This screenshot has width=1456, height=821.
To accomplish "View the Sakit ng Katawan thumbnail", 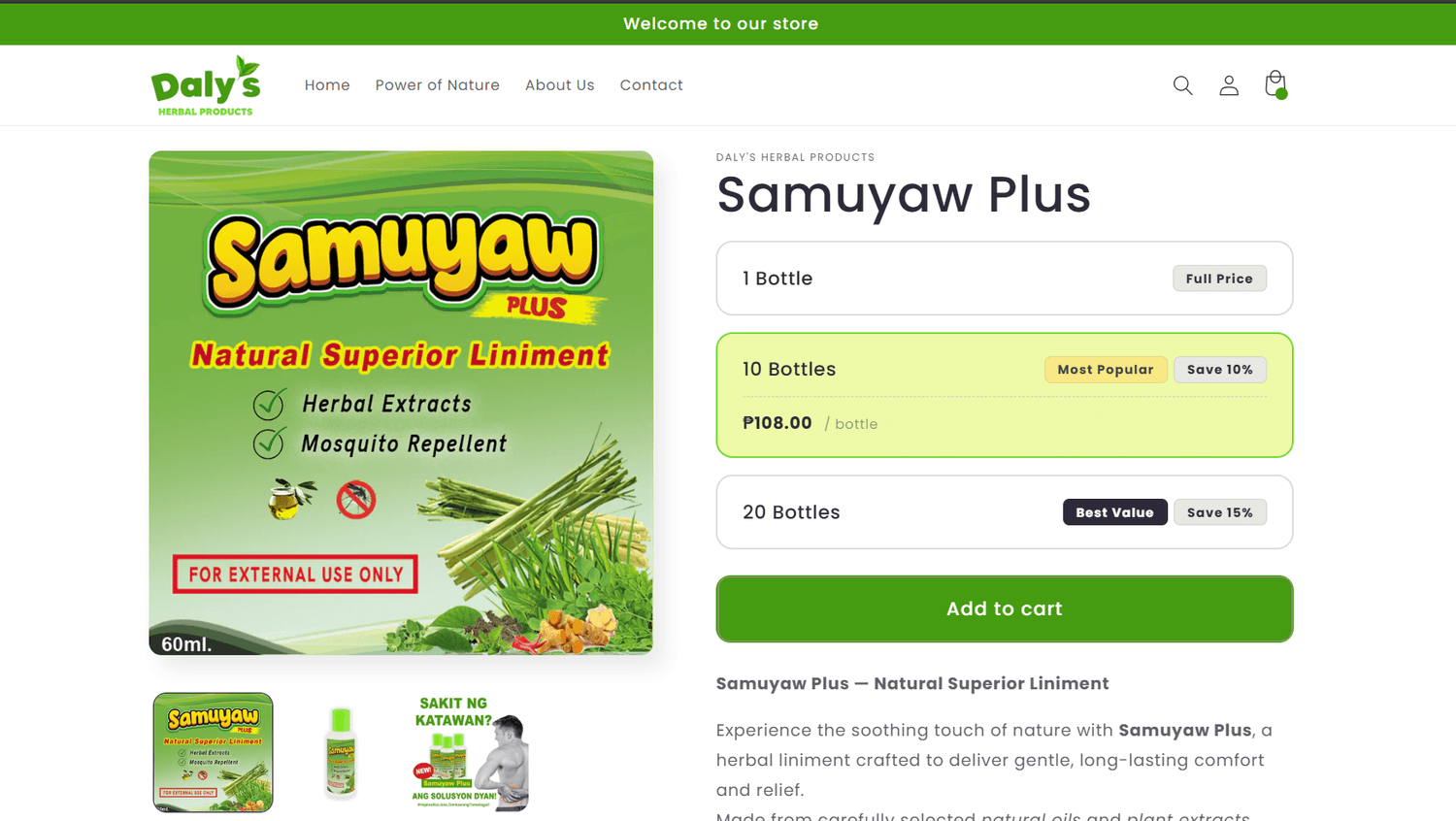I will click(x=470, y=752).
